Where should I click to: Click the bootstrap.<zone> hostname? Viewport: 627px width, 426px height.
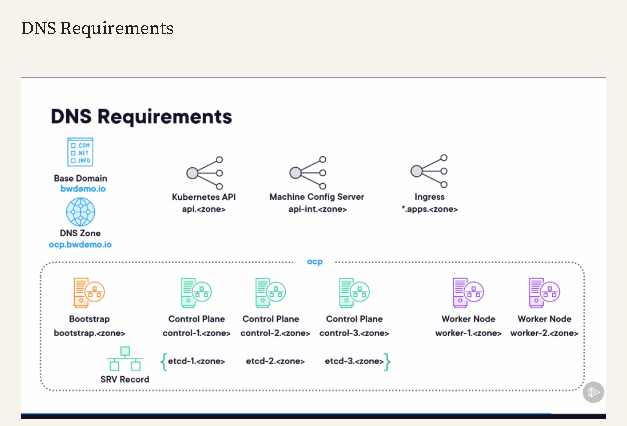pos(89,333)
